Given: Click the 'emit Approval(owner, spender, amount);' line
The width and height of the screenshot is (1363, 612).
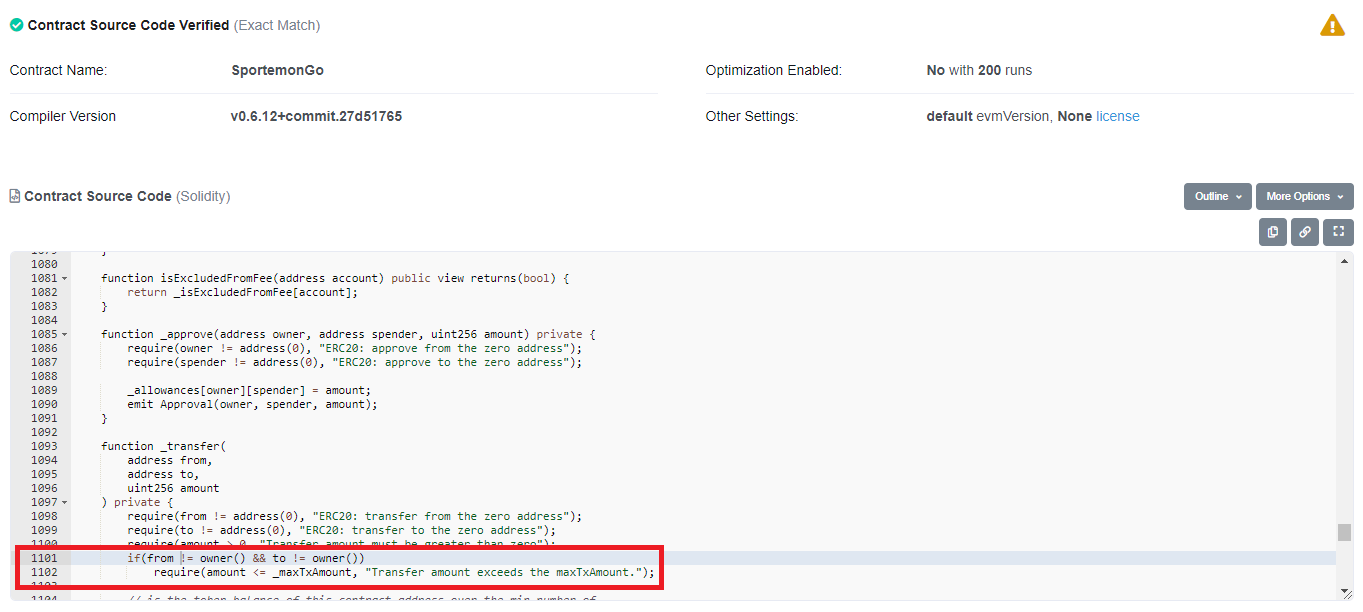Looking at the screenshot, I should [x=252, y=404].
